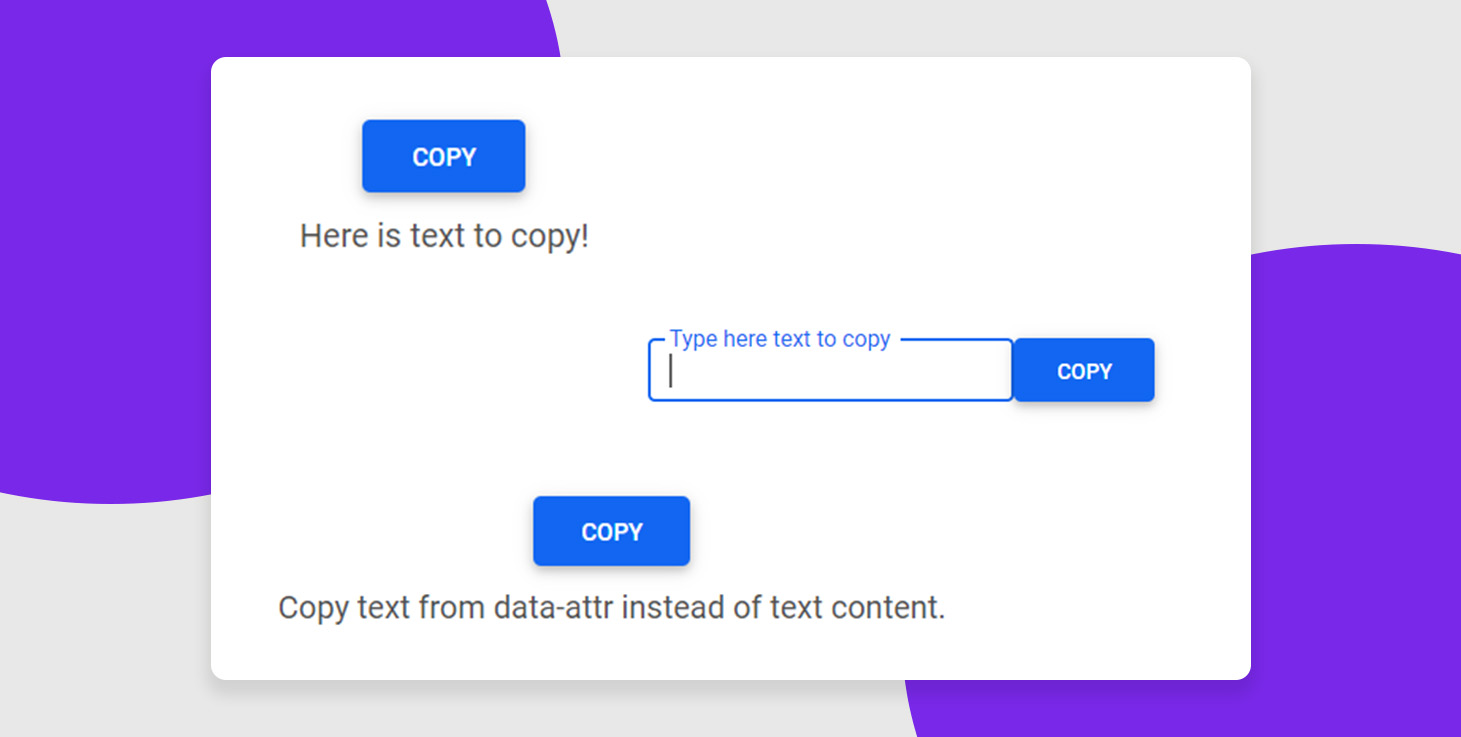Click the word "Copy" starting the bottom sentence
1461x737 pixels.
tap(313, 607)
